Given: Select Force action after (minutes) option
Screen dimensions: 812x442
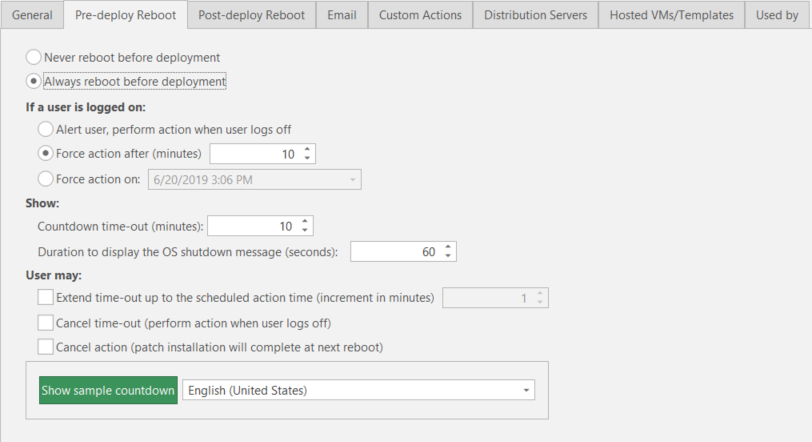Looking at the screenshot, I should [46, 153].
